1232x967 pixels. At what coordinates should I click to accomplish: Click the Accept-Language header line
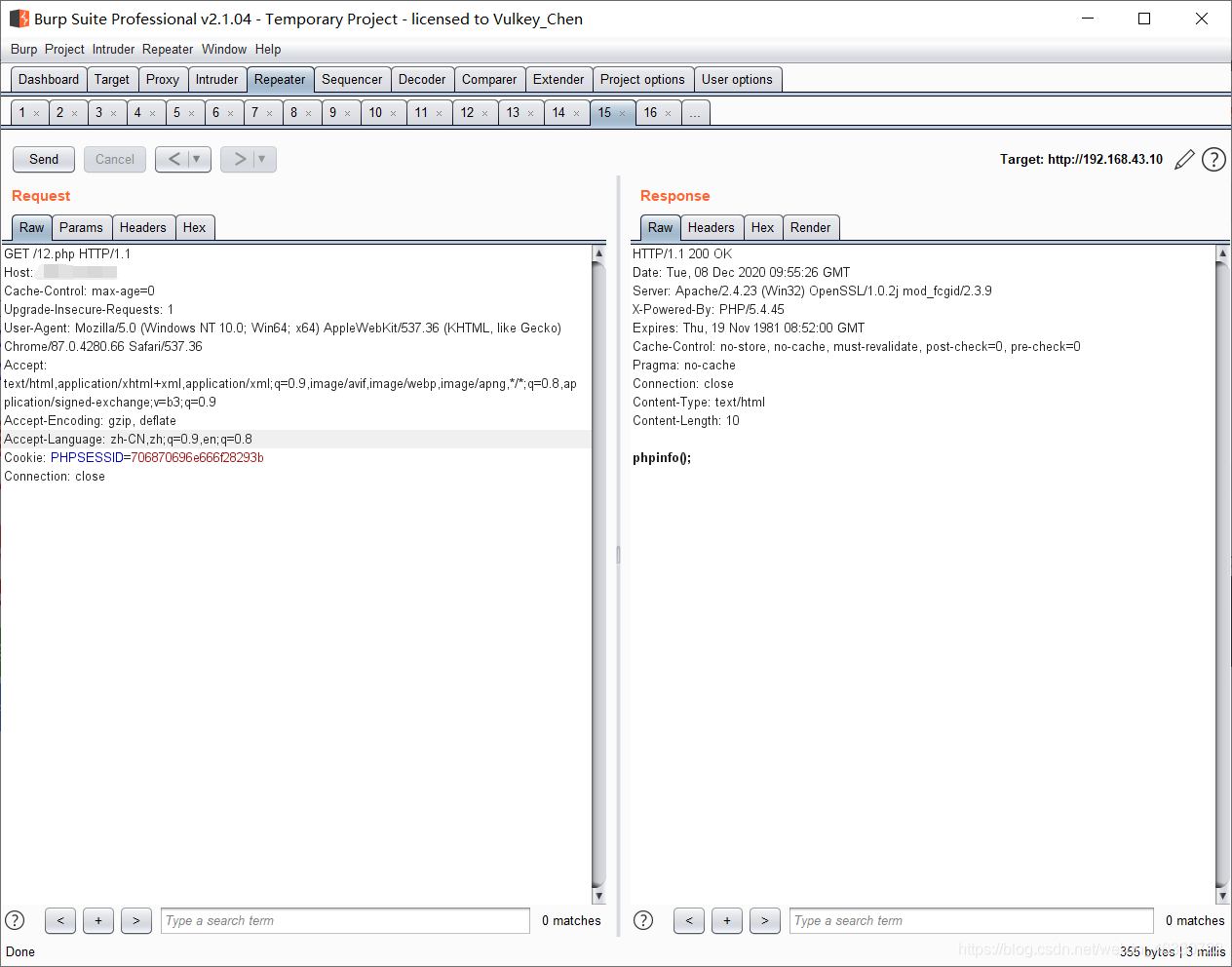(x=128, y=440)
